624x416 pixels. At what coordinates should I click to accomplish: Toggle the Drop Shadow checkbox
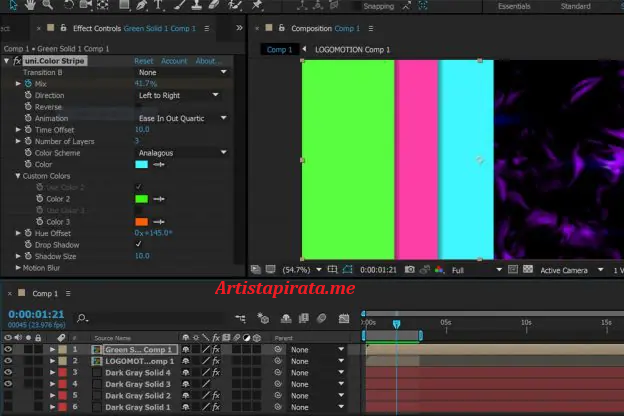pos(138,245)
